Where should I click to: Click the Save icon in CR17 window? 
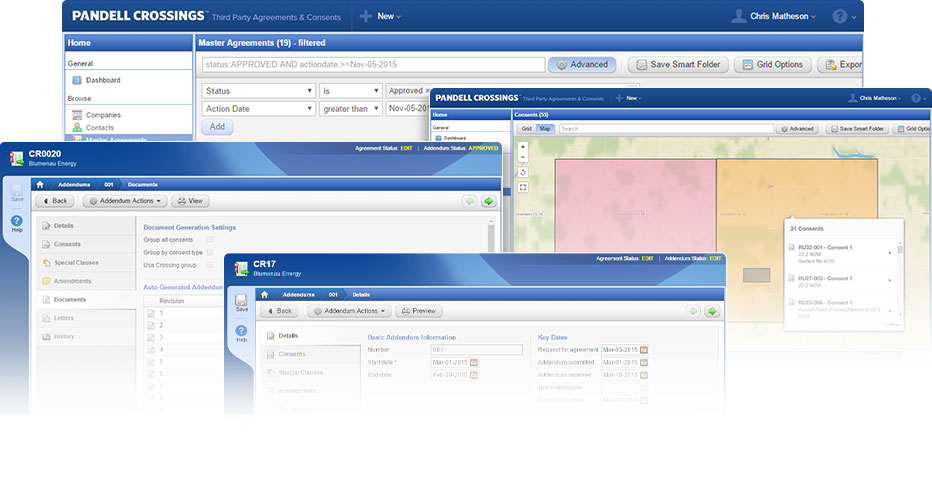point(241,303)
